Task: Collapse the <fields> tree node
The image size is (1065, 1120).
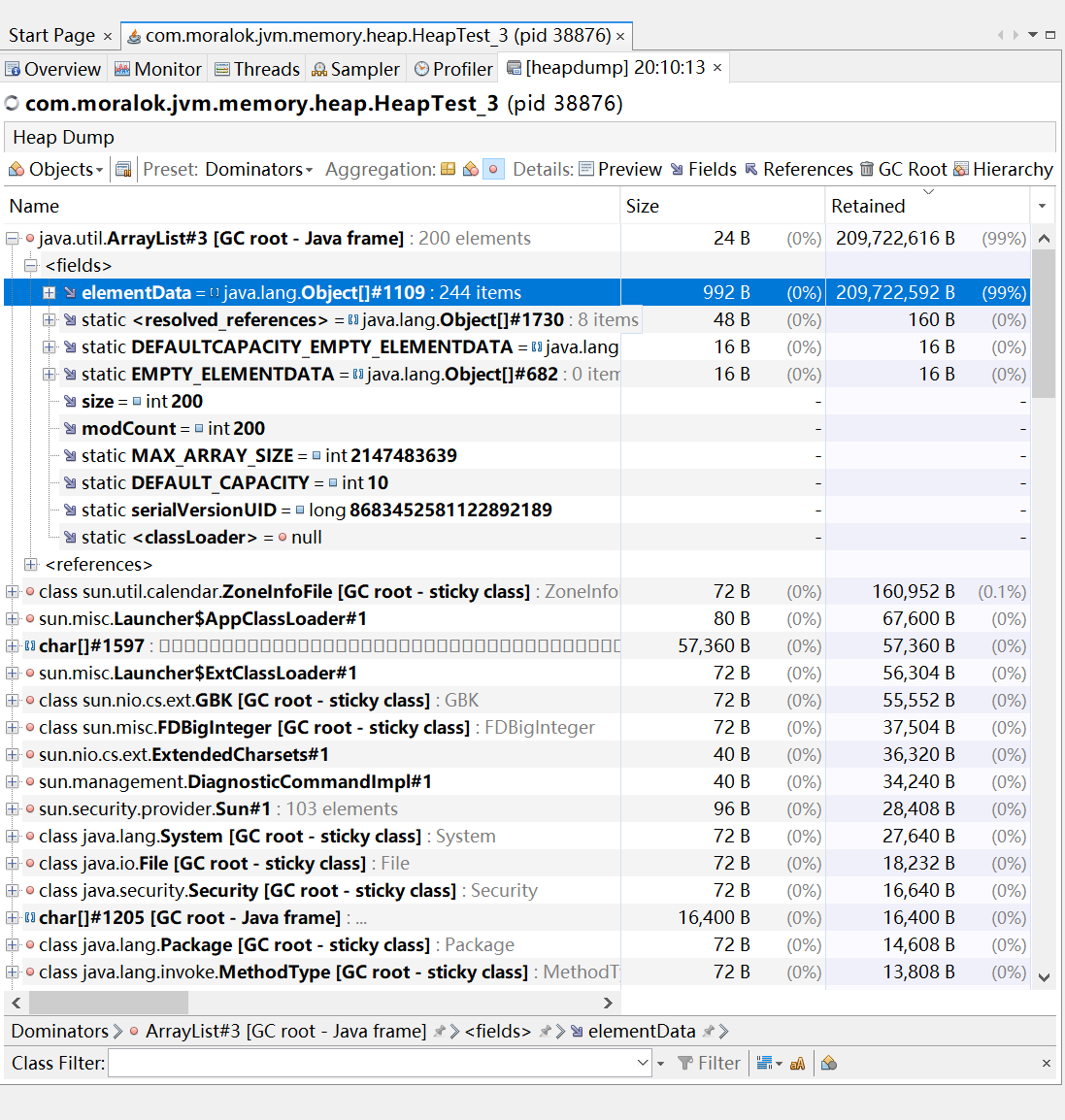Action: (31, 264)
